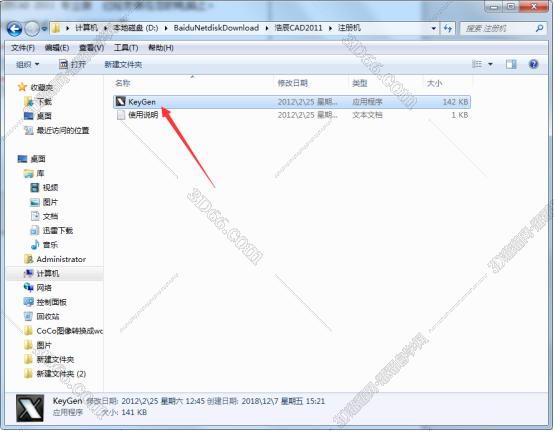This screenshot has width=554, height=431.
Task: Sort by 修改日期 column header
Action: (x=293, y=83)
